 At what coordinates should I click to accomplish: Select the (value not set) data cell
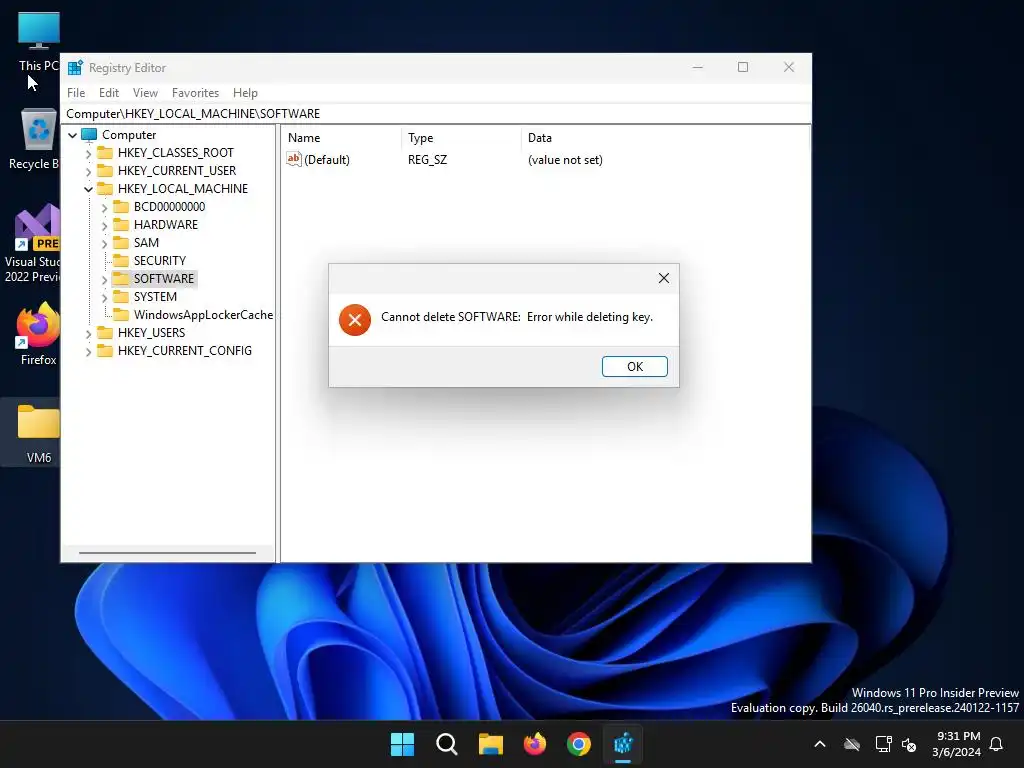[566, 160]
